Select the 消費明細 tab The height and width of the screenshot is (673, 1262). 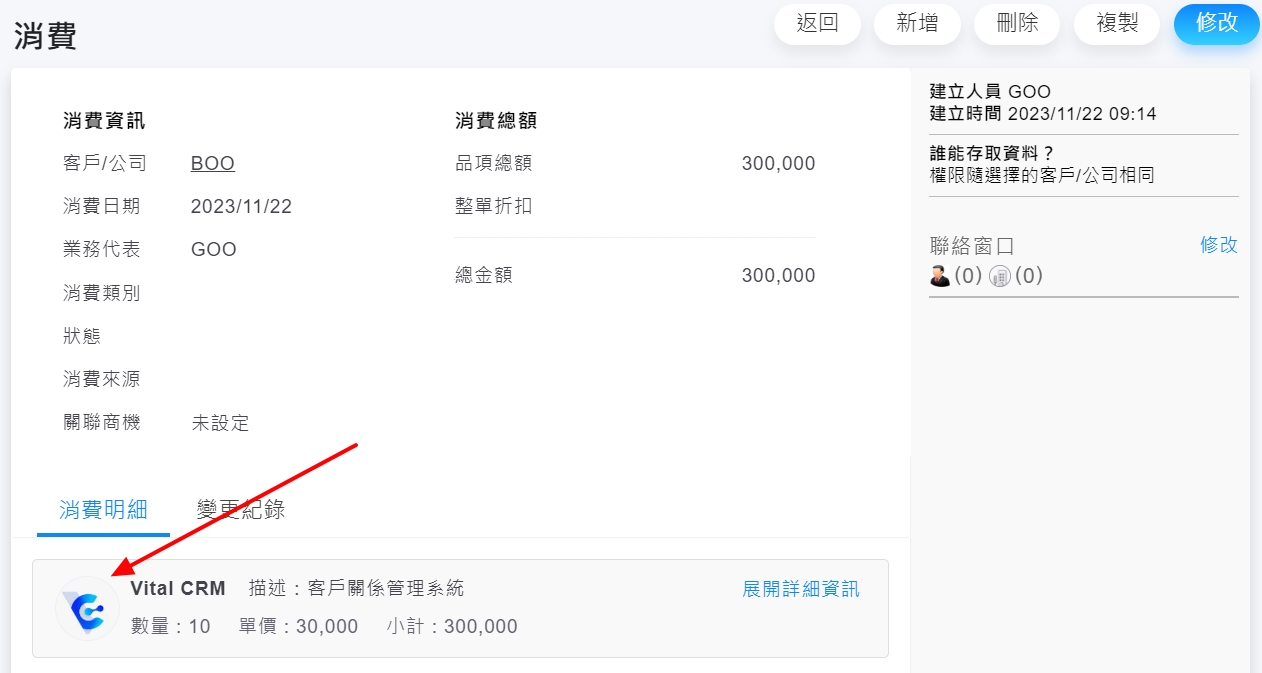(x=103, y=510)
